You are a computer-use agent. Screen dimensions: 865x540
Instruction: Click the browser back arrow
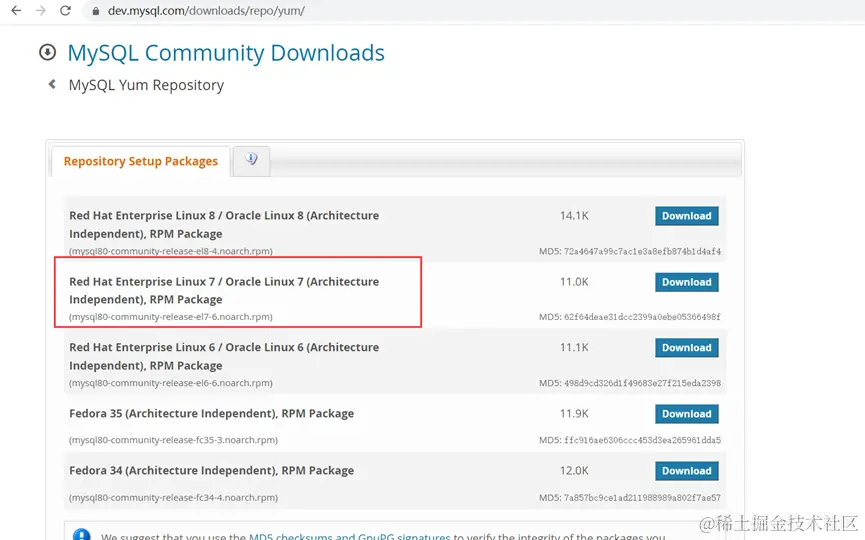[x=16, y=10]
